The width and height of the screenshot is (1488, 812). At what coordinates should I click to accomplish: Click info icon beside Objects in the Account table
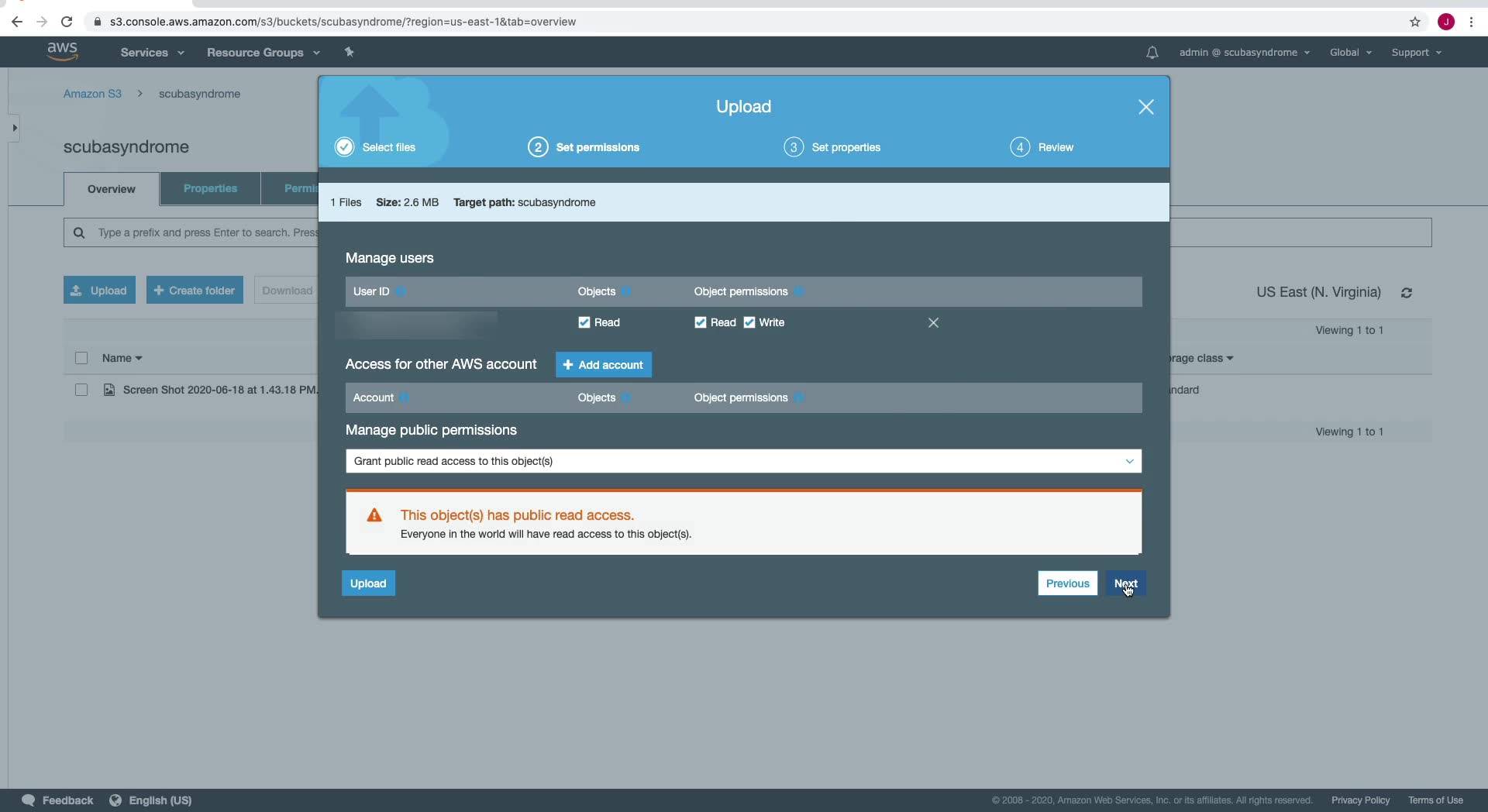tap(626, 397)
